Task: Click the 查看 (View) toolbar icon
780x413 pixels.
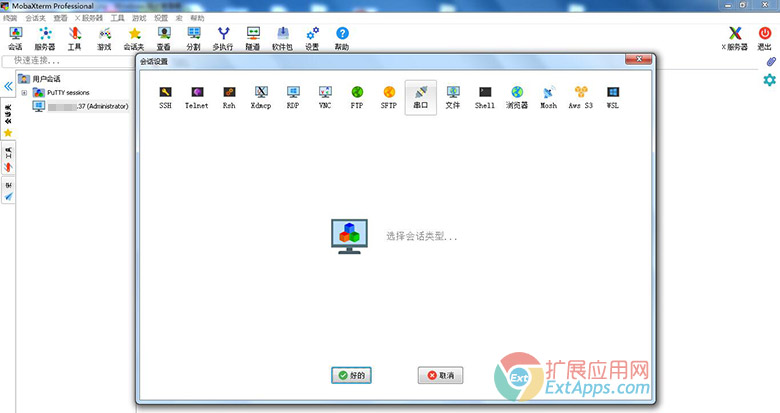Action: pos(164,39)
